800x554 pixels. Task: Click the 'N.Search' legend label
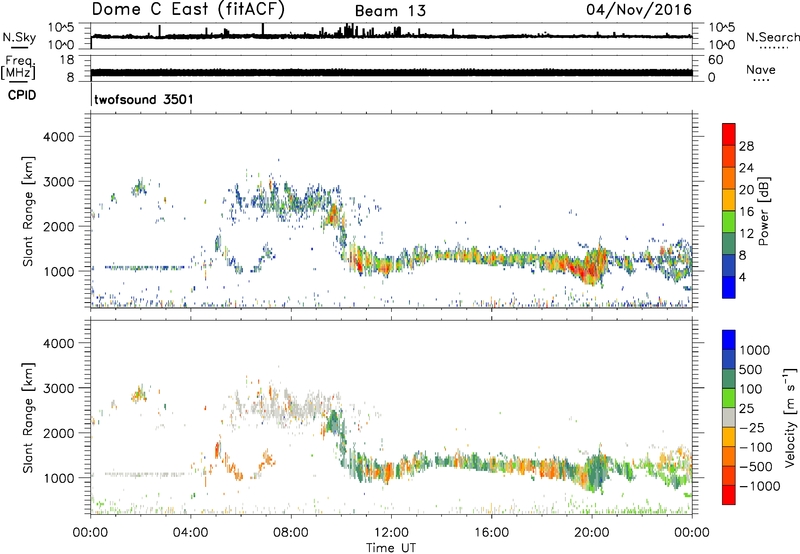point(772,37)
